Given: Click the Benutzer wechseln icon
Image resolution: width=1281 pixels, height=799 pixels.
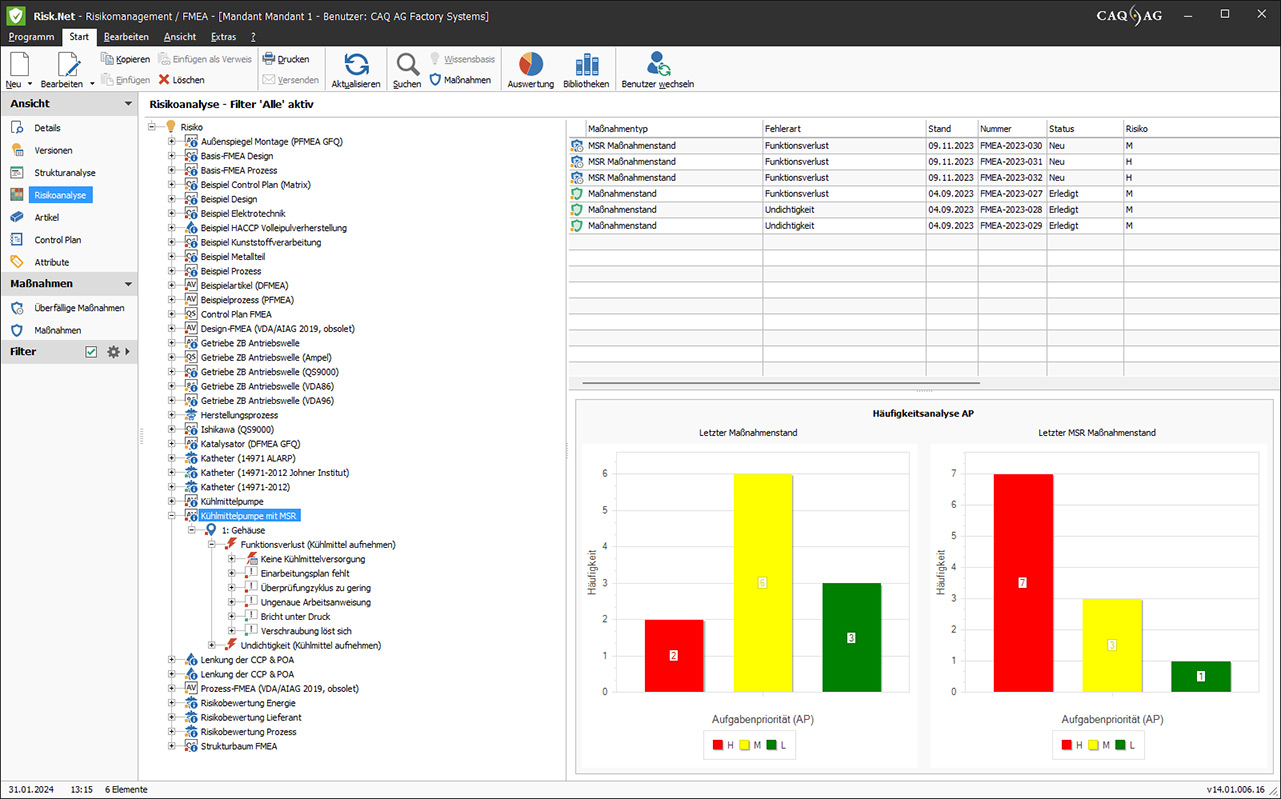Looking at the screenshot, I should (658, 64).
